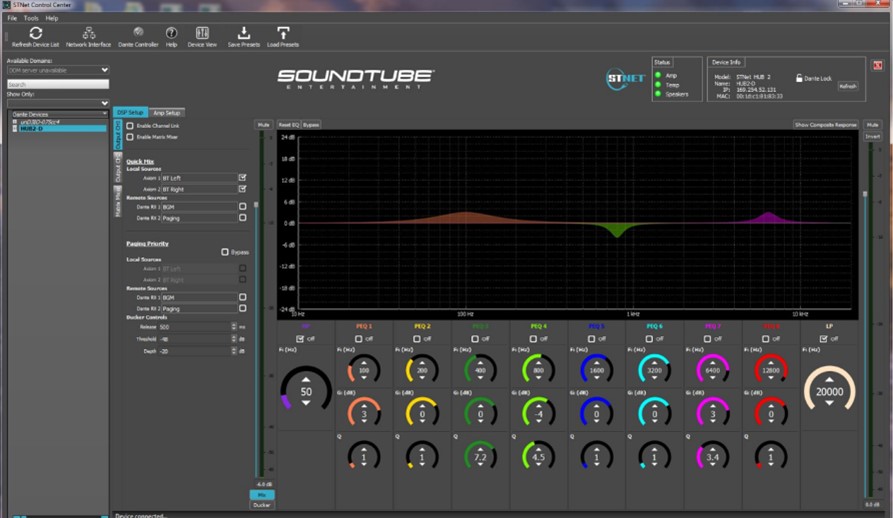Click the PEQ 1 frequency knob
893x518 pixels.
click(364, 371)
